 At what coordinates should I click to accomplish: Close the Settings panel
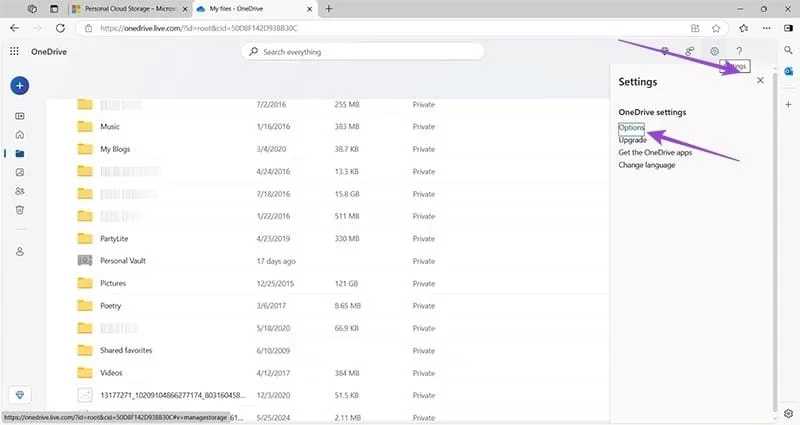point(760,80)
